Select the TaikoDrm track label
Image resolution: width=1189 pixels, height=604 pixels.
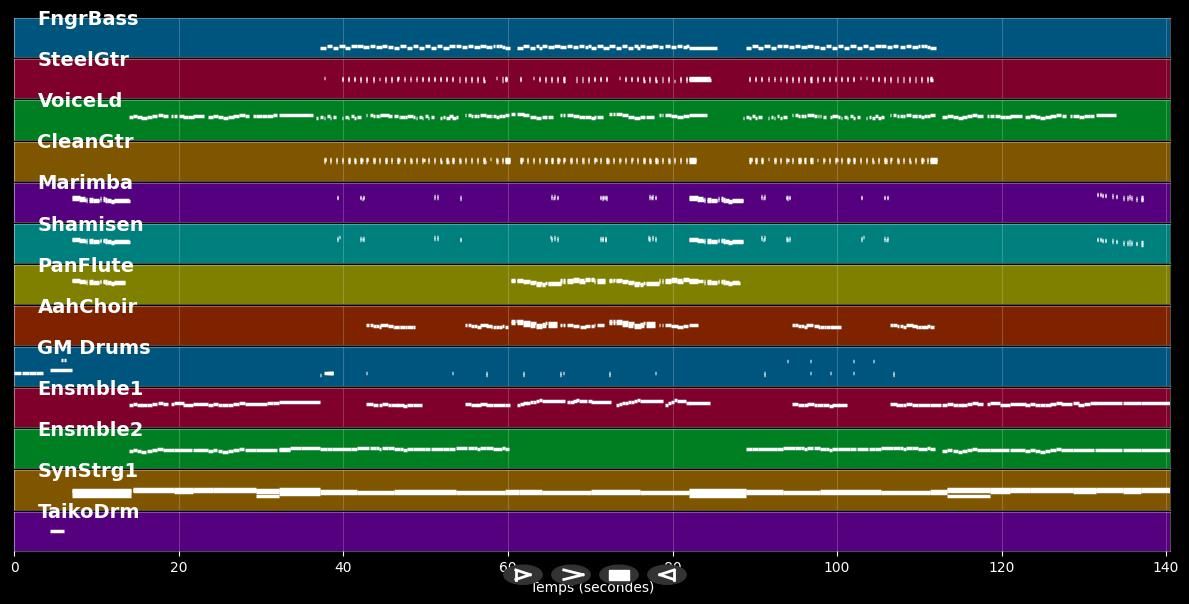88,512
